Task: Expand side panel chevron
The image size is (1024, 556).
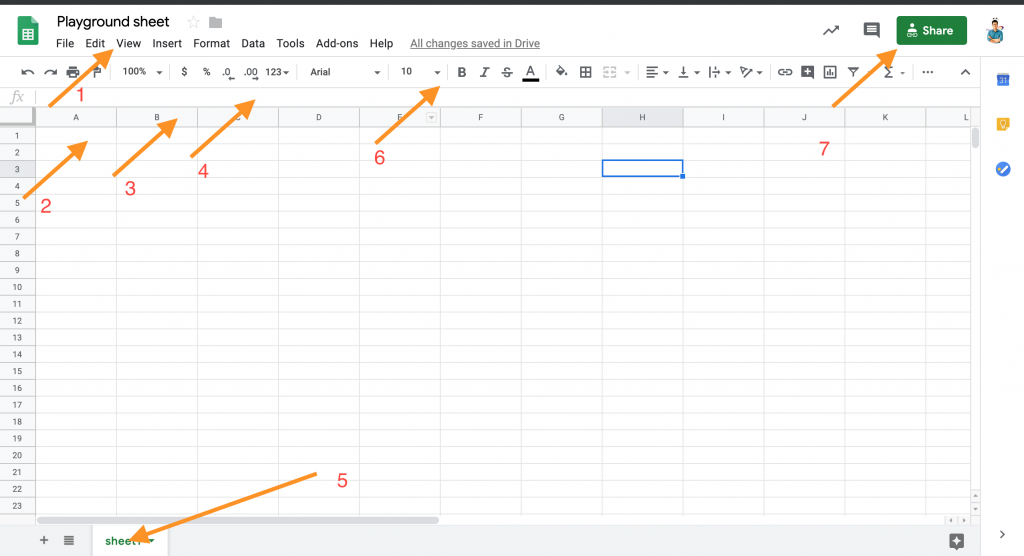Action: [x=1002, y=534]
